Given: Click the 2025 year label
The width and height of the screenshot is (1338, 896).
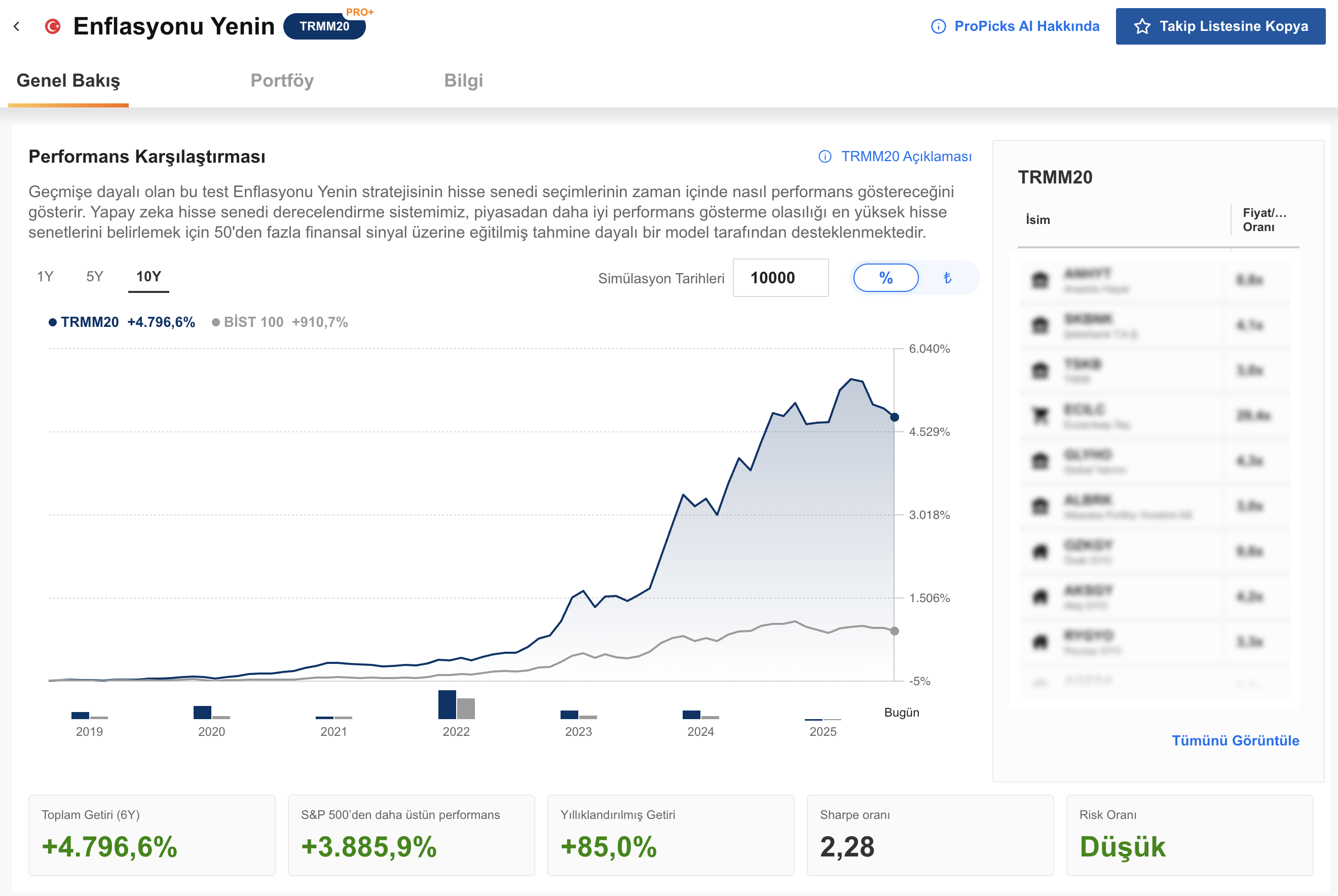Looking at the screenshot, I should coord(823,731).
